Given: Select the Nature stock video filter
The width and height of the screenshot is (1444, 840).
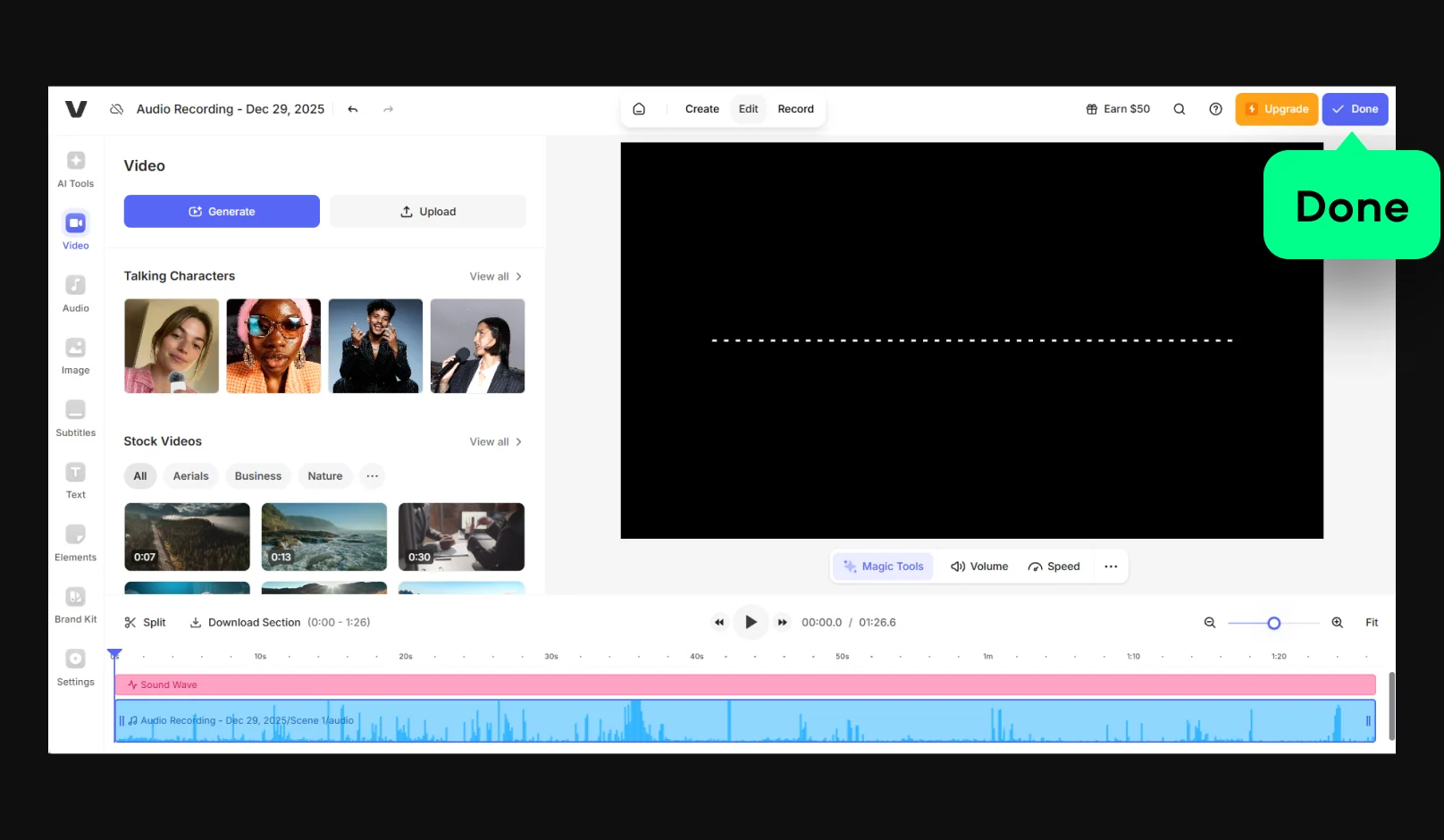Looking at the screenshot, I should 325,476.
